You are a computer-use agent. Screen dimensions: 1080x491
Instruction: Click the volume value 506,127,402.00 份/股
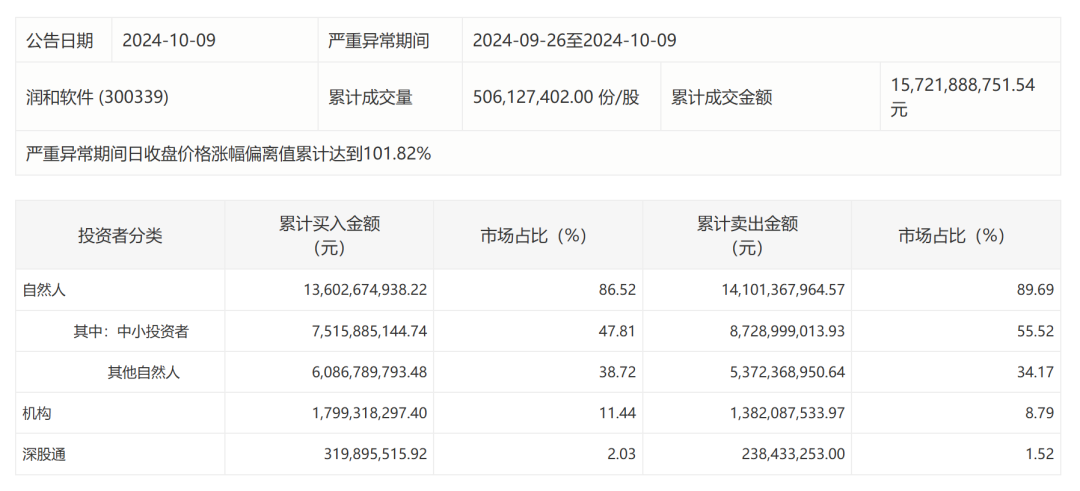[x=555, y=97]
